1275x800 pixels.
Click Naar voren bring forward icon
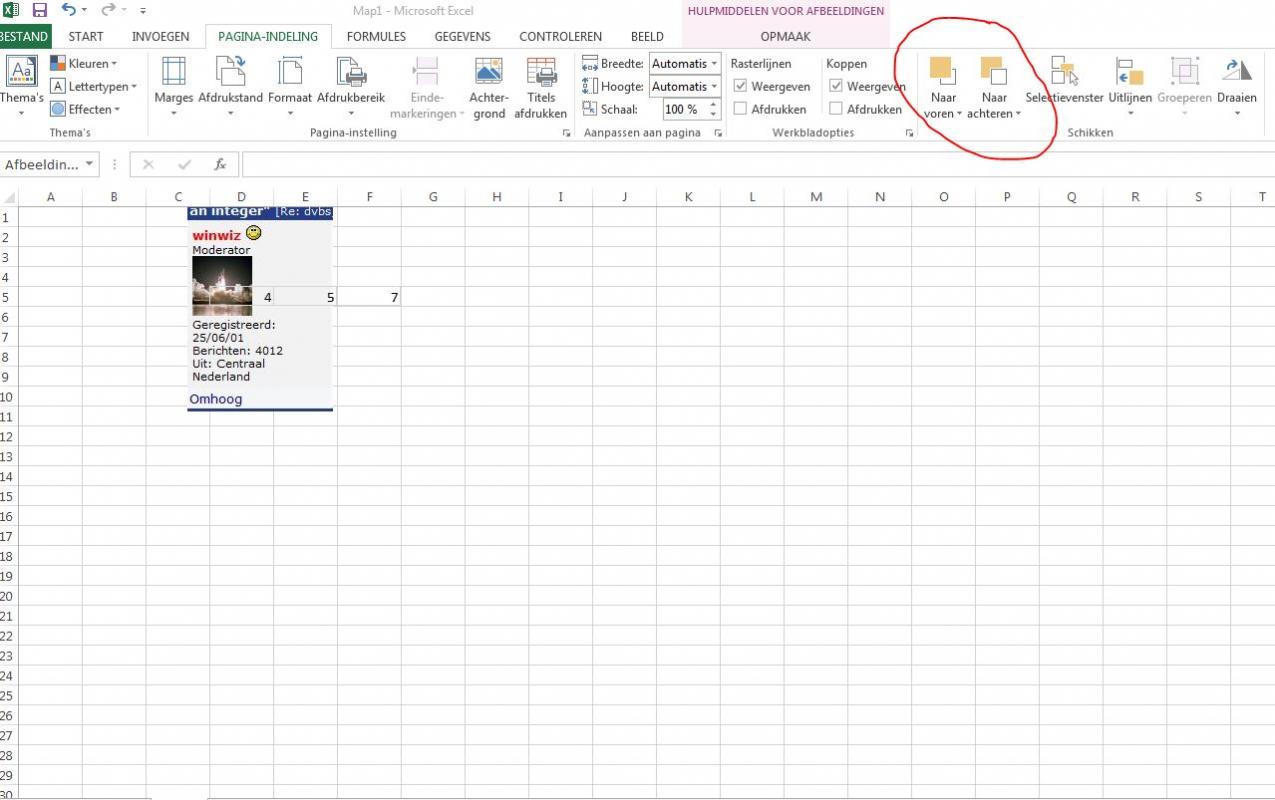(943, 70)
